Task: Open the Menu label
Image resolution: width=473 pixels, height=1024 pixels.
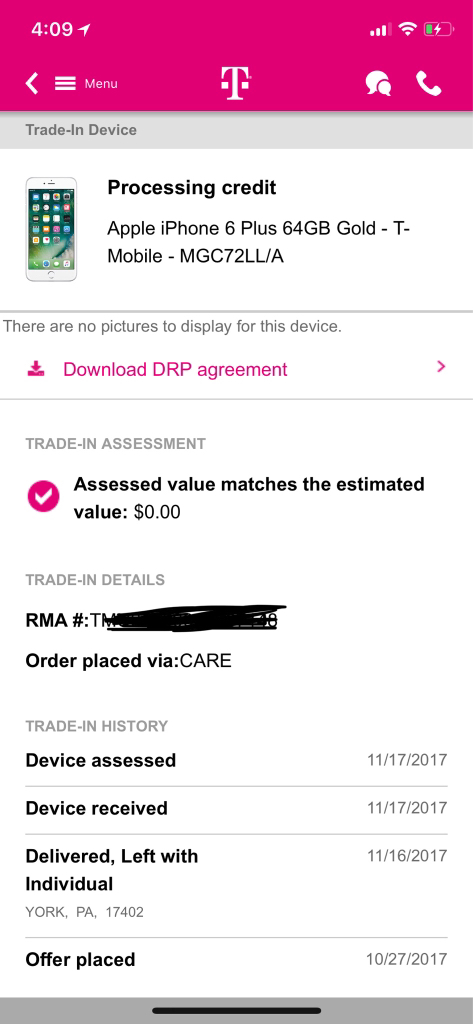Action: tap(101, 84)
